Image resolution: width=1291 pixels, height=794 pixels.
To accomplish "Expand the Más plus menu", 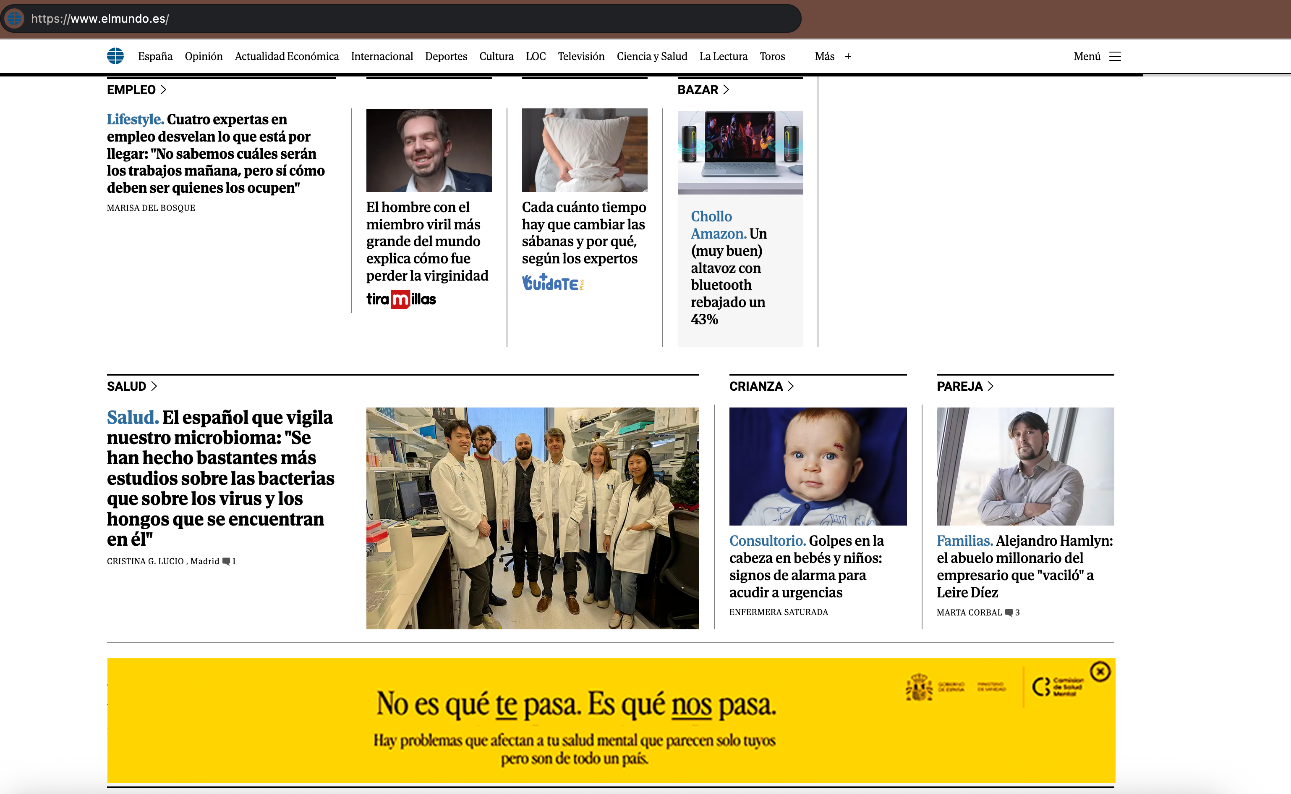I will [x=848, y=57].
